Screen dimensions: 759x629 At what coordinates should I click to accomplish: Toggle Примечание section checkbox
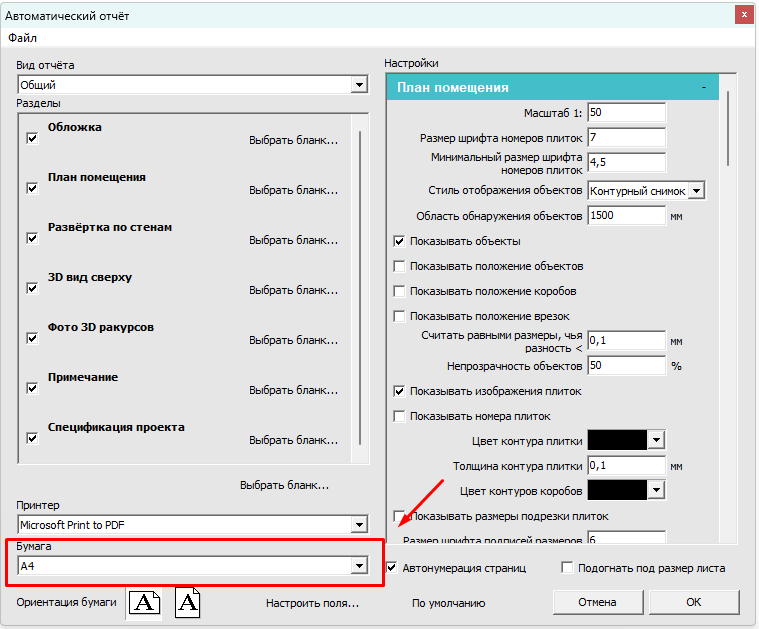[32, 388]
